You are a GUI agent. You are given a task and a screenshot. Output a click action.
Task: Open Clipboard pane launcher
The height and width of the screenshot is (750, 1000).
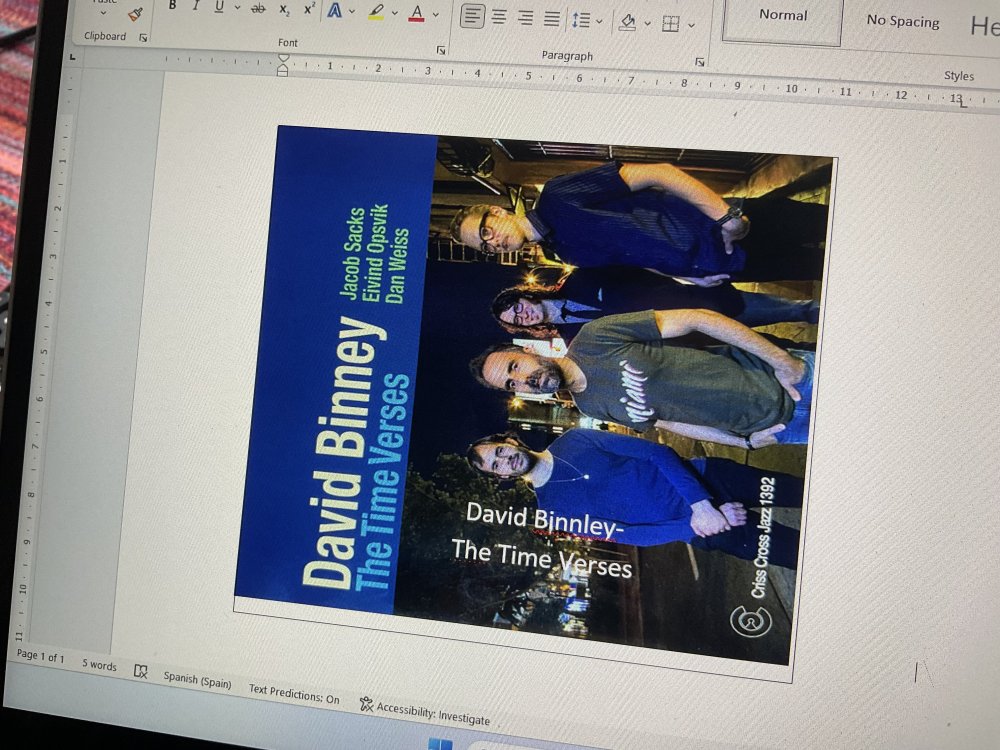click(x=143, y=38)
